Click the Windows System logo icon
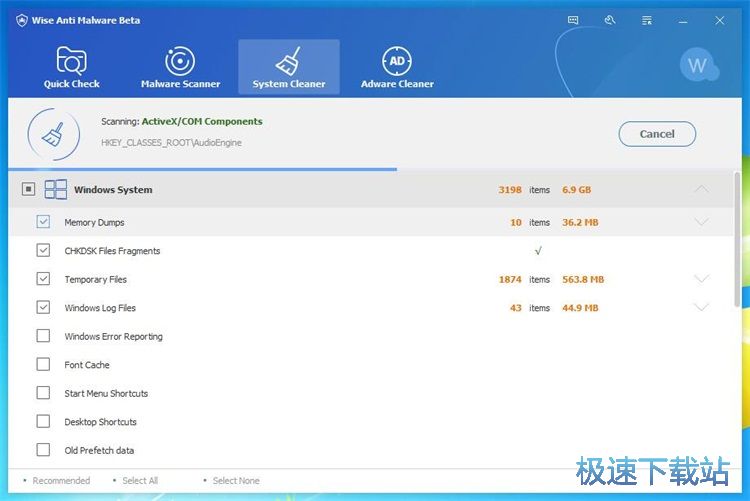 coord(55,189)
